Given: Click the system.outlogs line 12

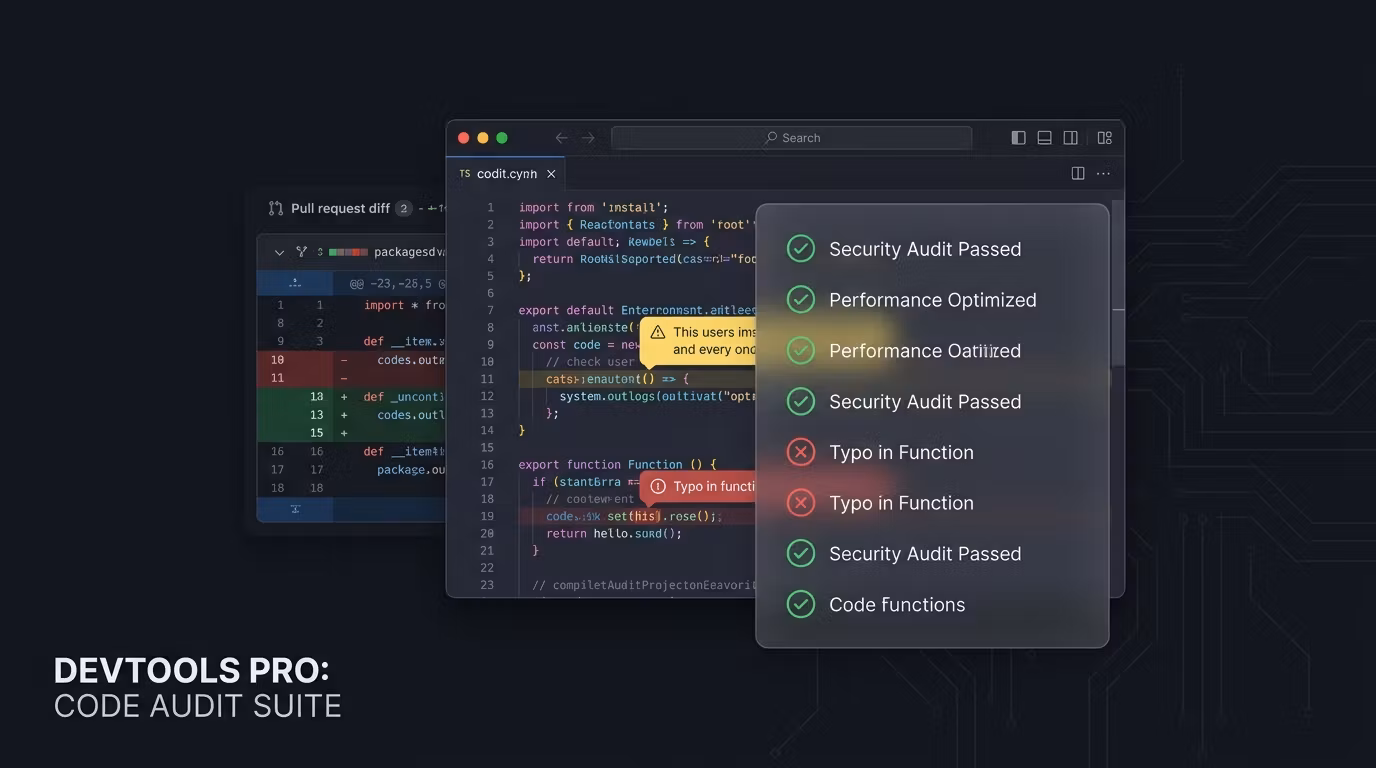Looking at the screenshot, I should click(x=658, y=396).
